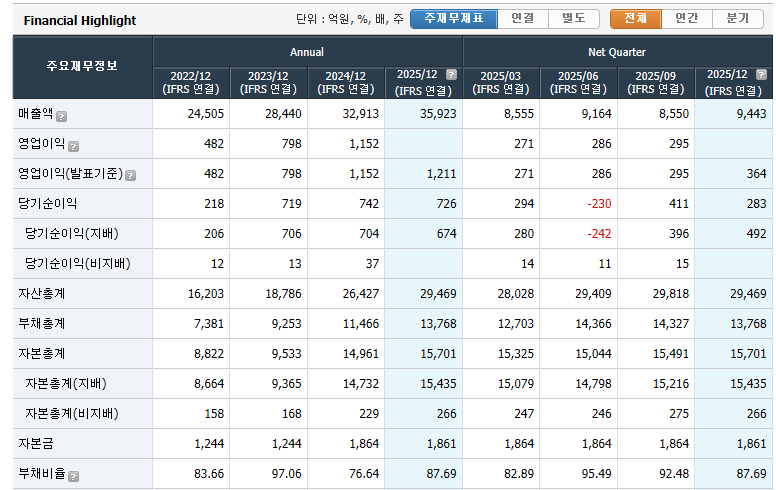The width and height of the screenshot is (776, 490).
Task: Click revenue value 24,505
Action: pos(205,114)
